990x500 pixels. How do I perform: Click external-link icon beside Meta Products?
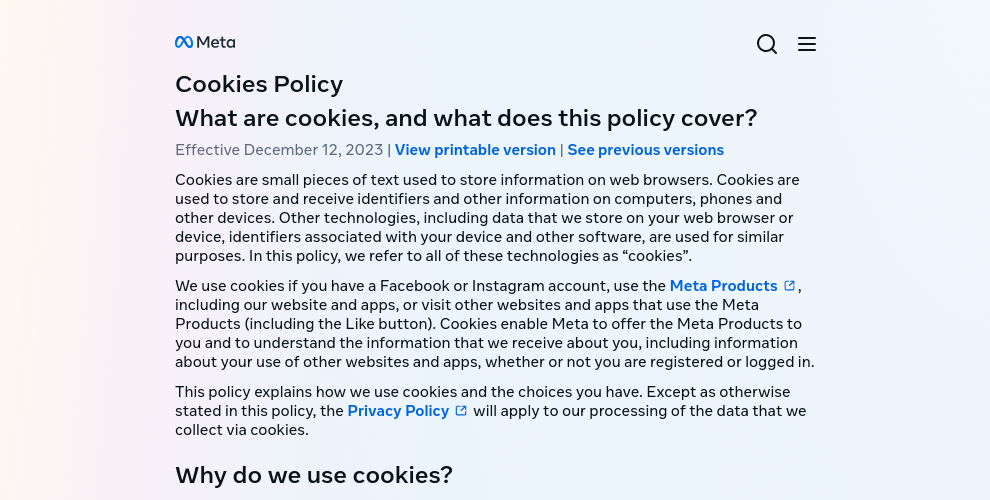pyautogui.click(x=789, y=285)
